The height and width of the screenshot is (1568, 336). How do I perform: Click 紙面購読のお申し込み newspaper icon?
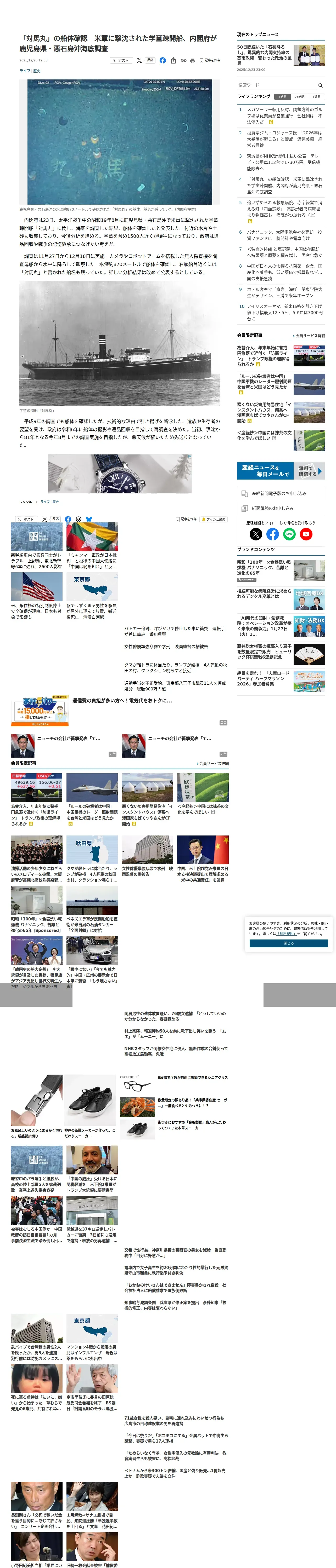pyautogui.click(x=244, y=508)
